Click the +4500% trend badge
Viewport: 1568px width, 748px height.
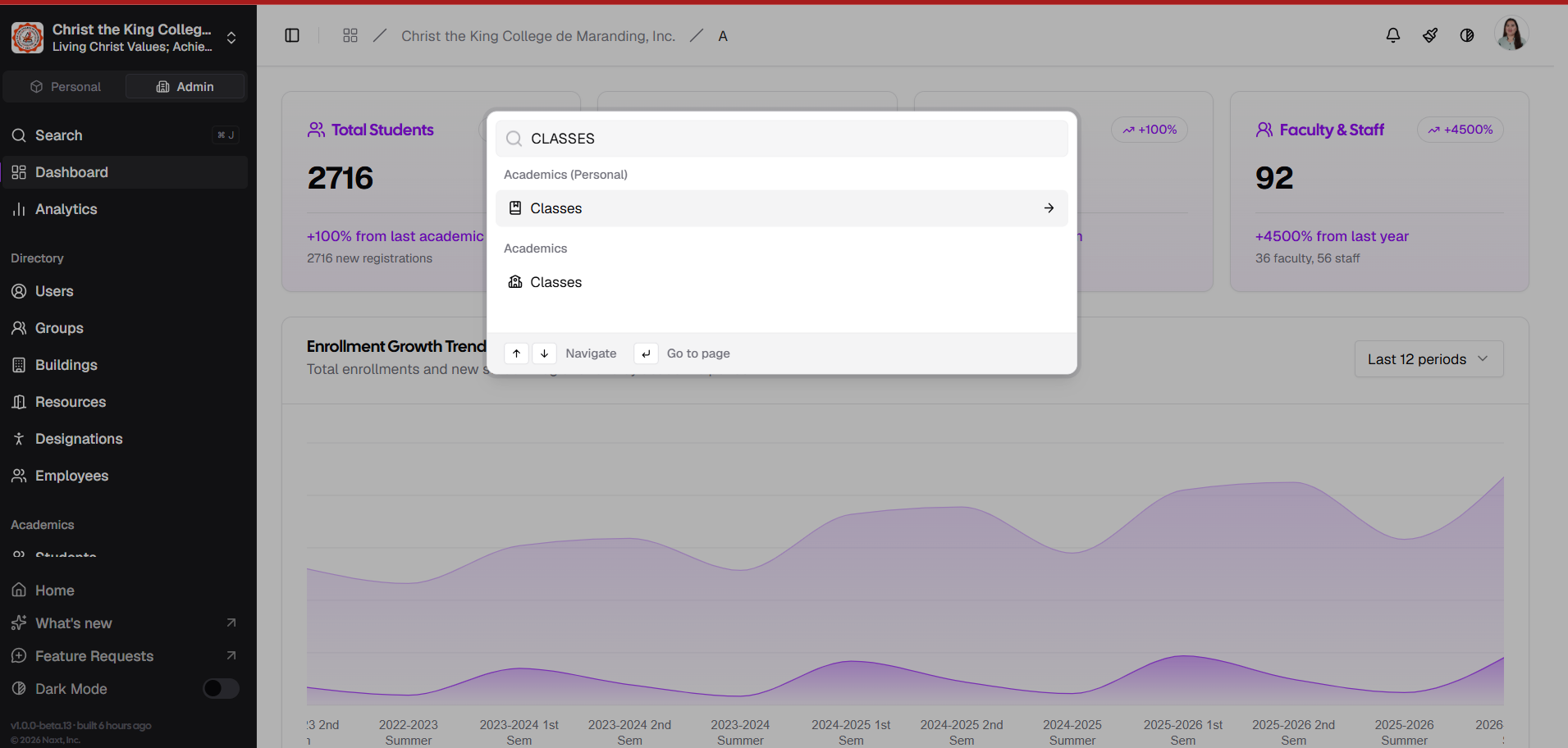coord(1461,130)
